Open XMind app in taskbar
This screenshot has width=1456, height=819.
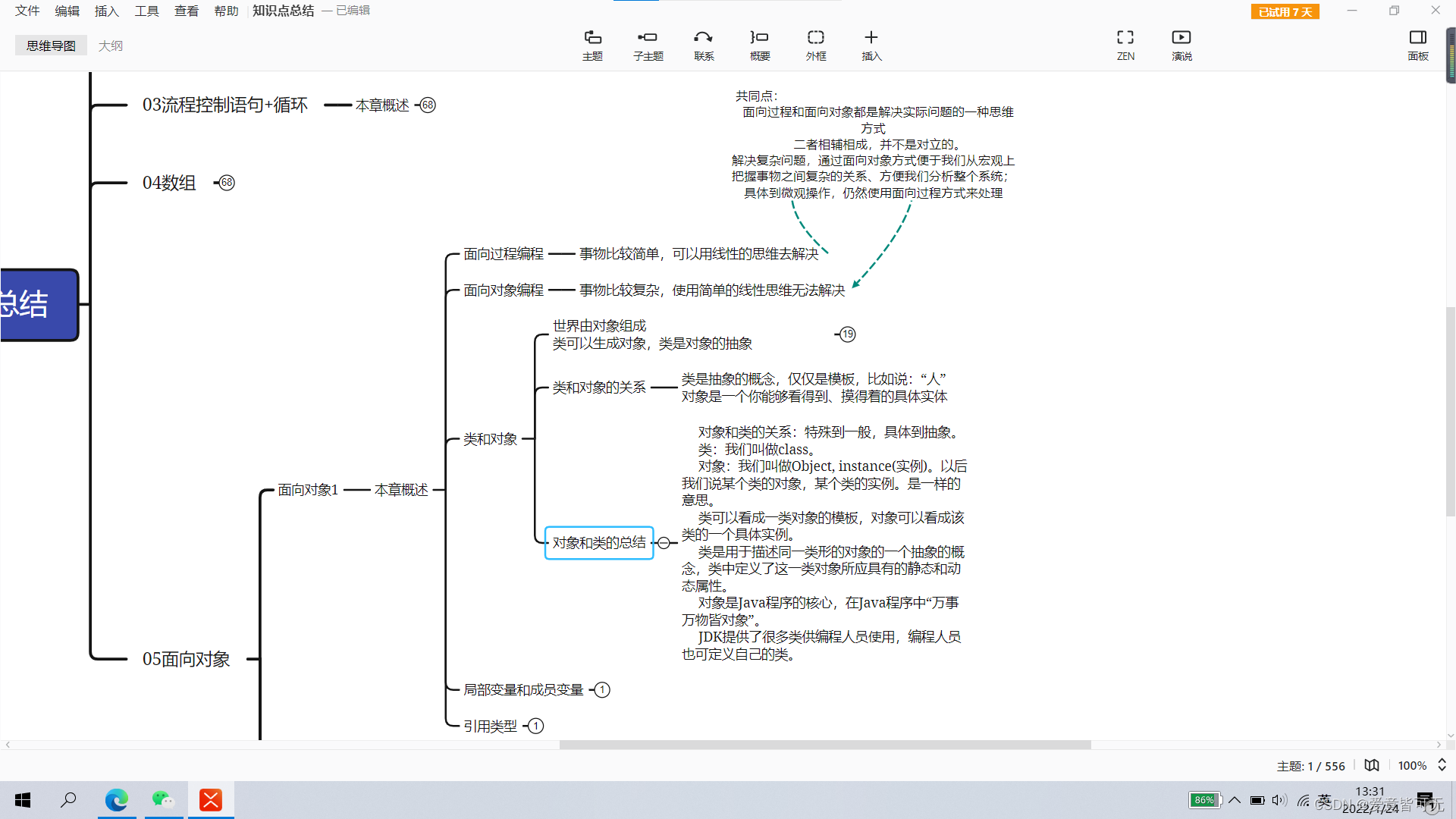pyautogui.click(x=211, y=800)
